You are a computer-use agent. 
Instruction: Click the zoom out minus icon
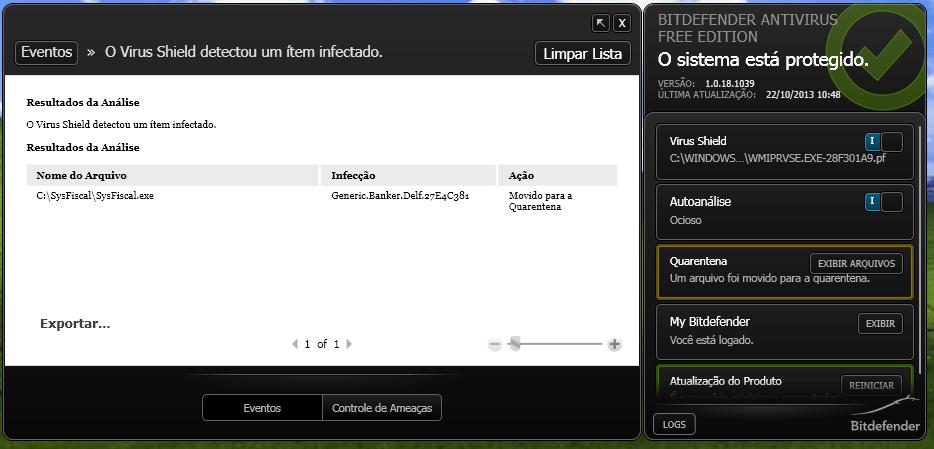point(494,344)
